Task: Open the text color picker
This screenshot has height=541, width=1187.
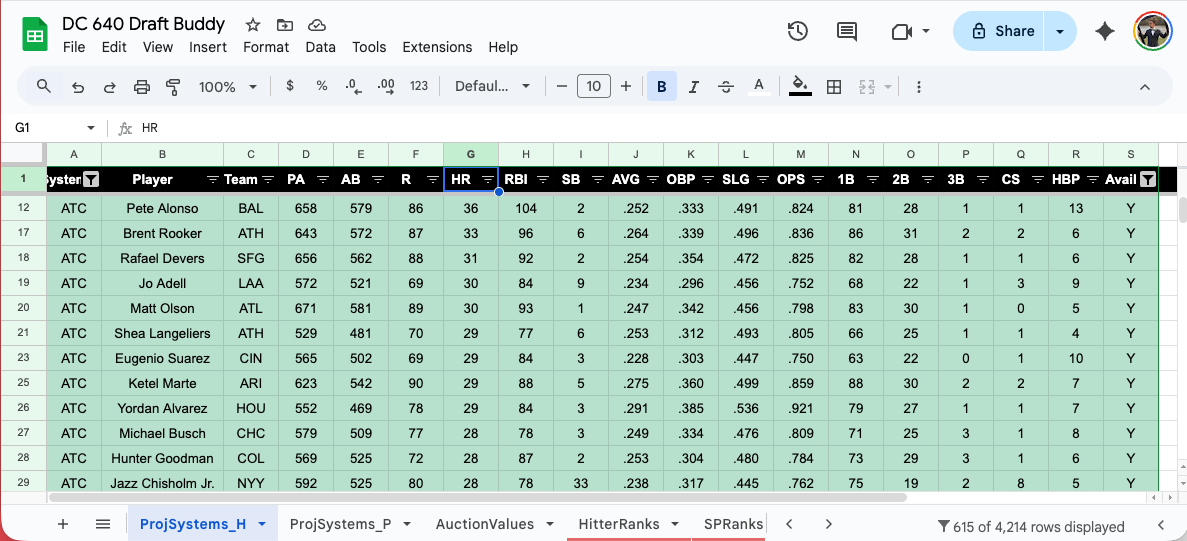Action: [759, 86]
